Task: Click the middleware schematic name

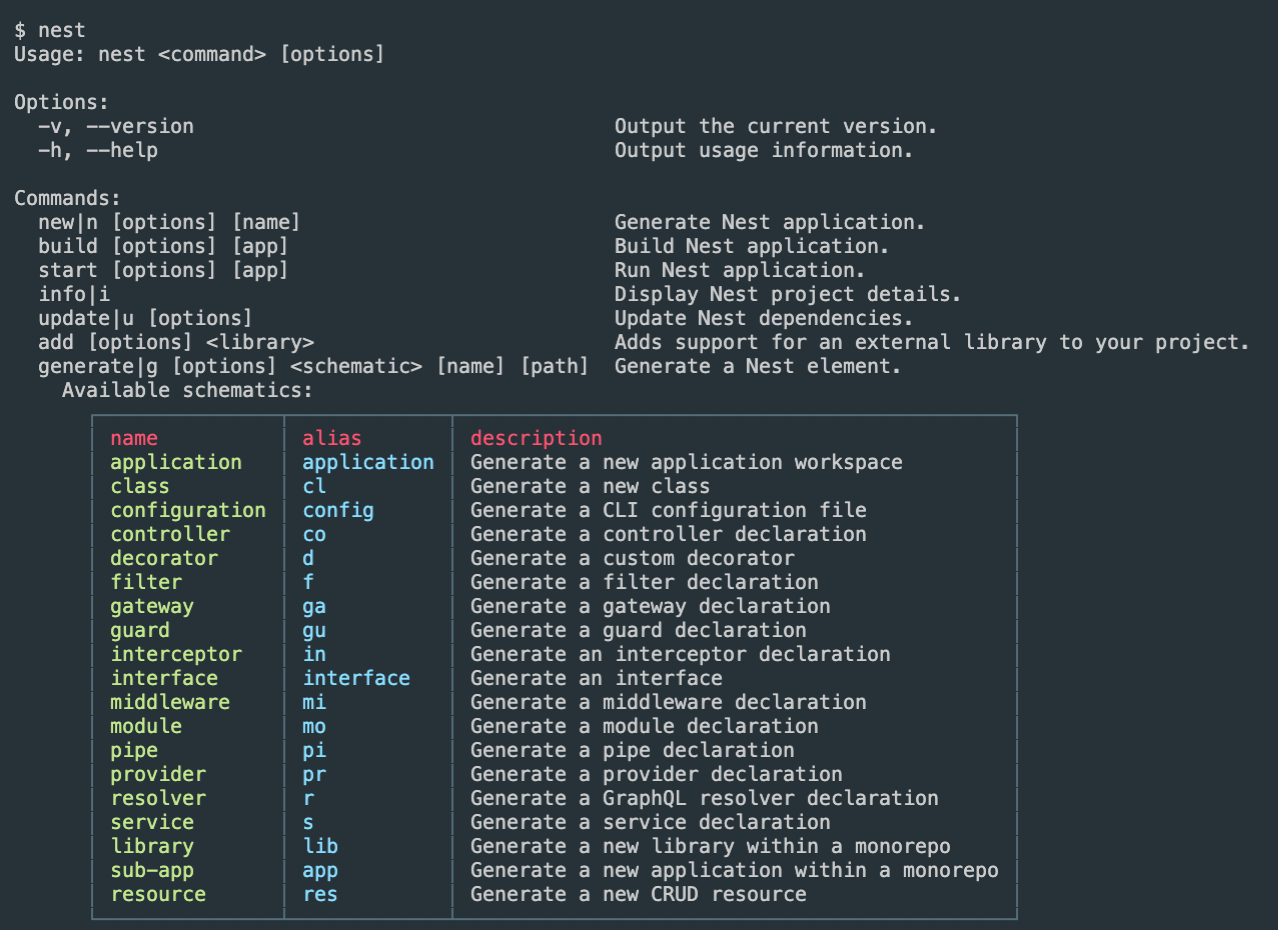Action: pyautogui.click(x=170, y=702)
